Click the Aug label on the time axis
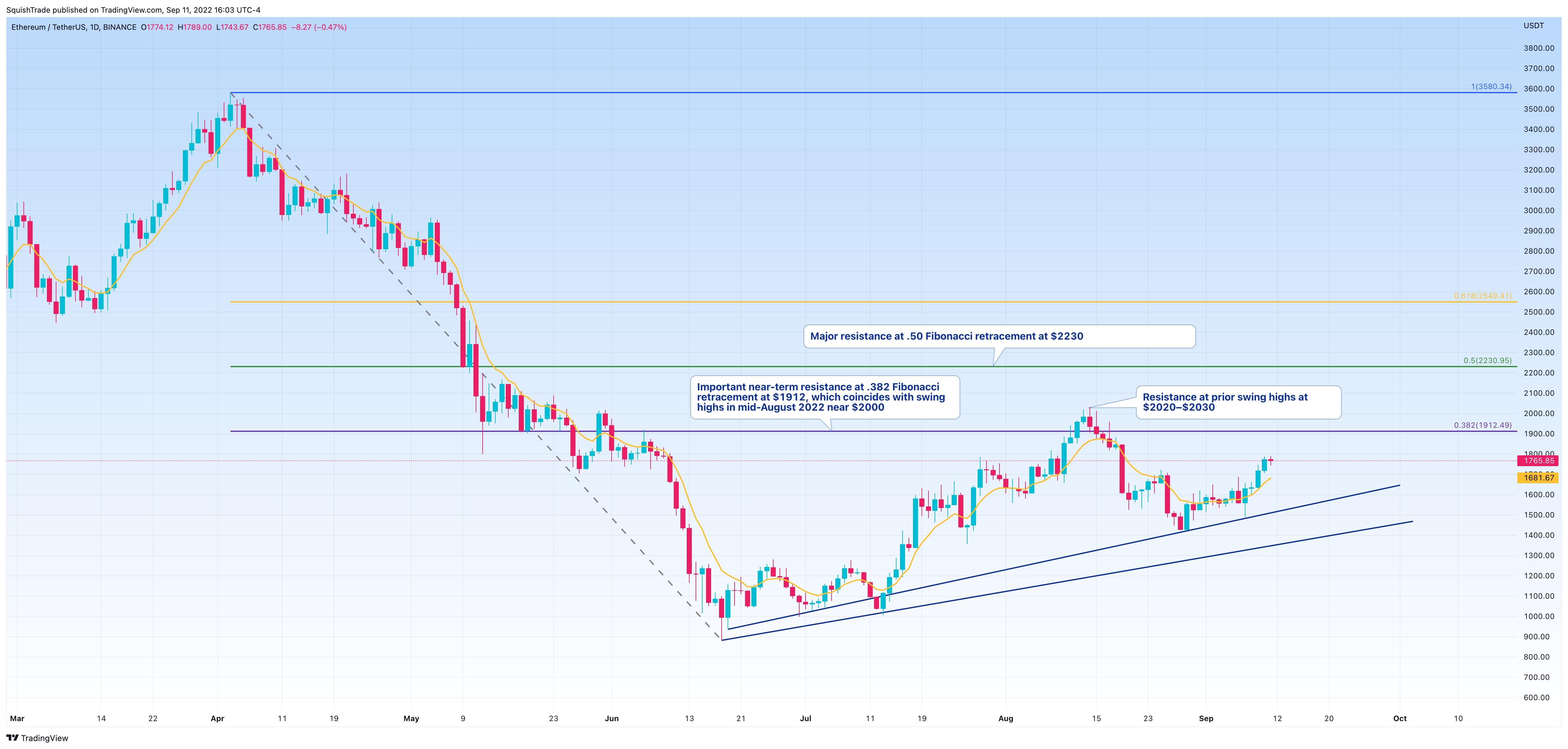This screenshot has width=1568, height=749. pos(1006,719)
